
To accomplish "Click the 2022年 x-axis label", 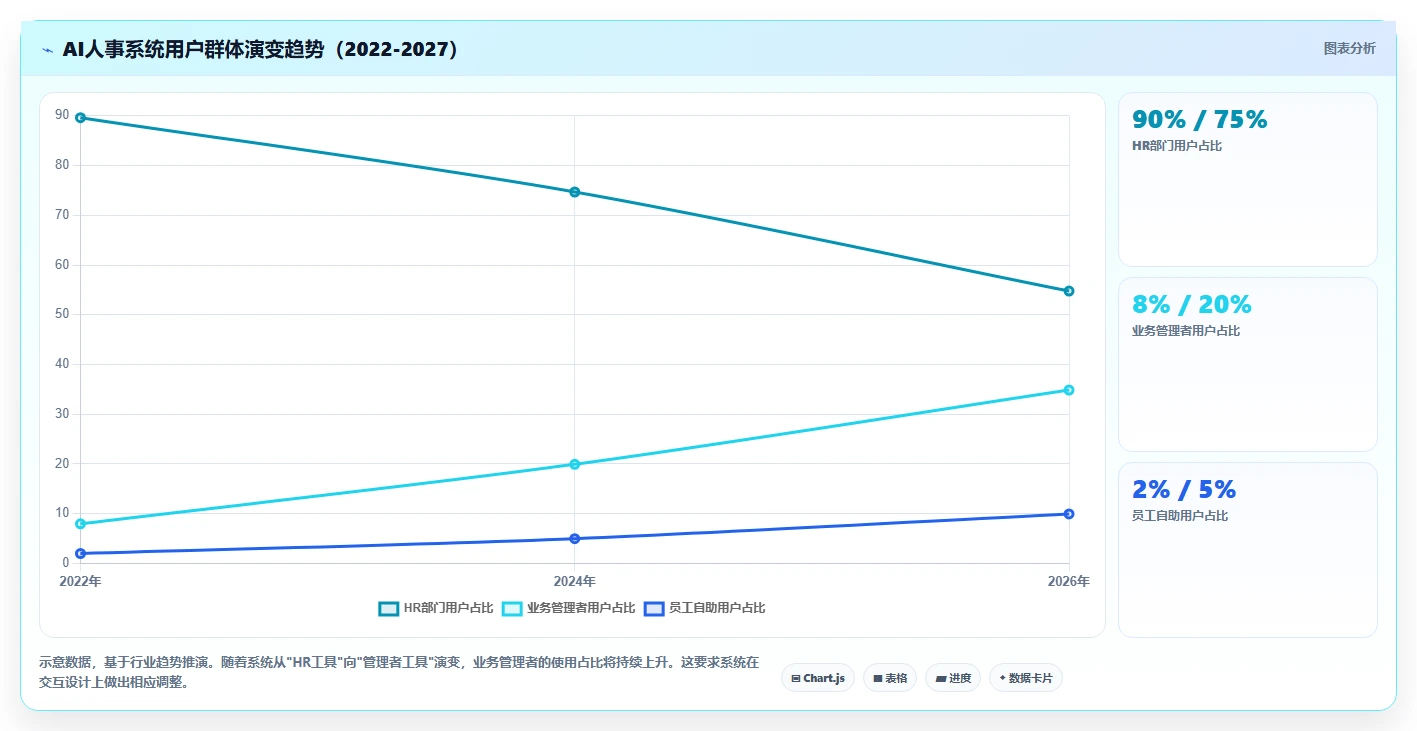I will [x=80, y=581].
